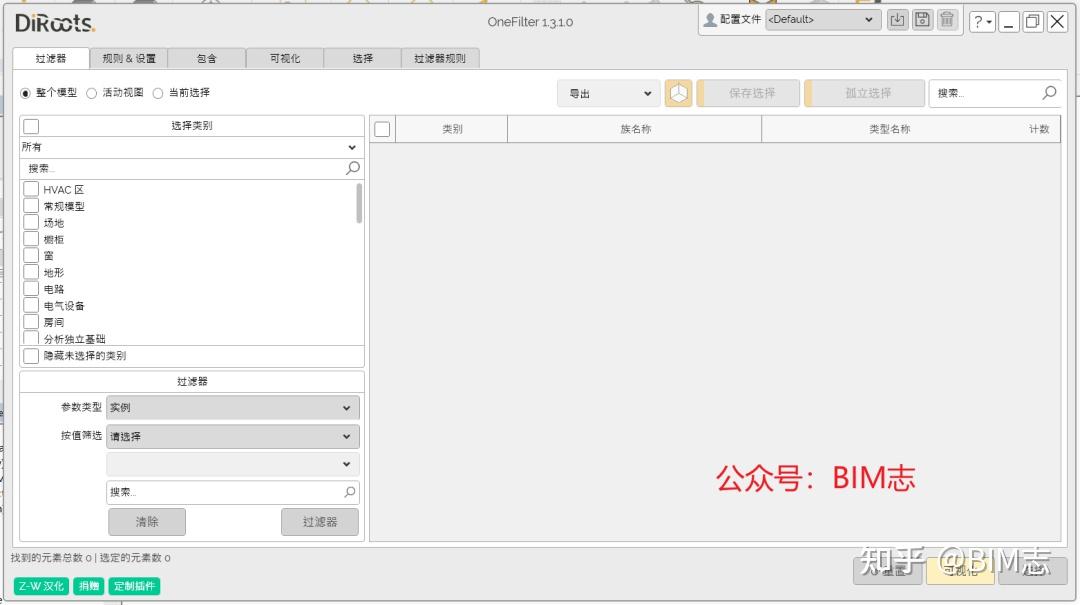The width and height of the screenshot is (1080, 605).
Task: Click the 清除 clear button
Action: 146,521
